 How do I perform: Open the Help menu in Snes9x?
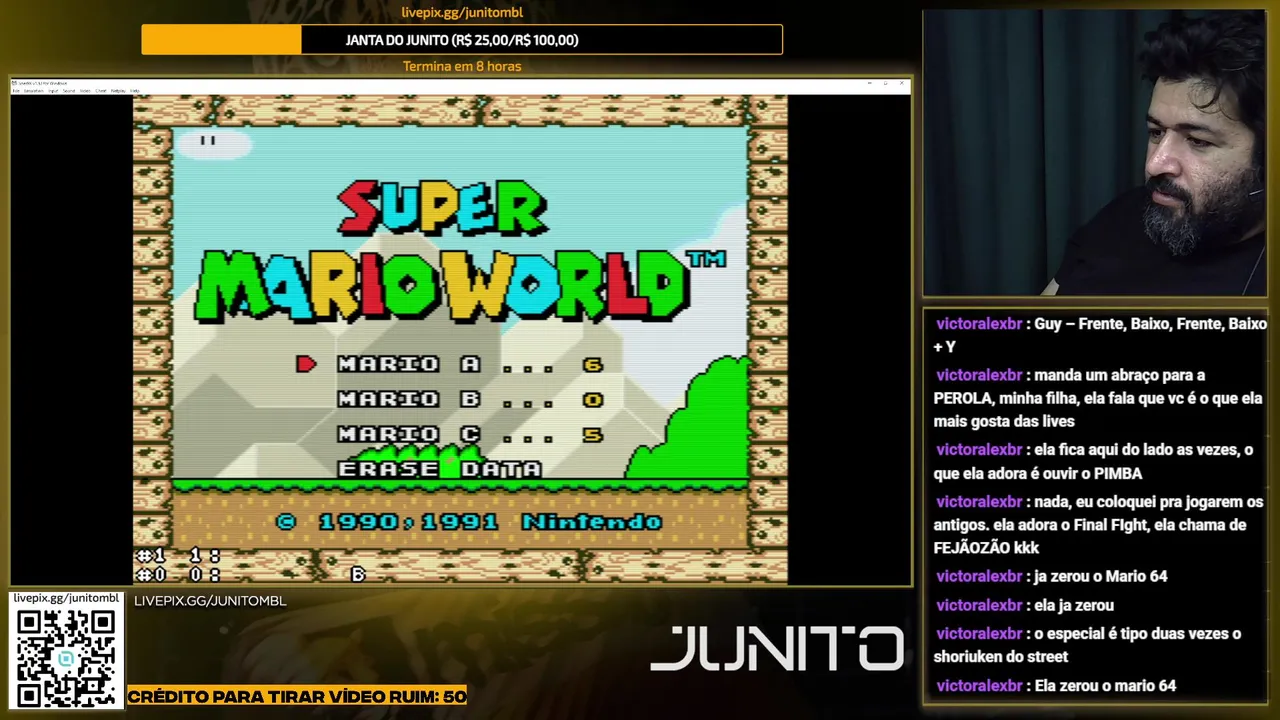pos(134,91)
